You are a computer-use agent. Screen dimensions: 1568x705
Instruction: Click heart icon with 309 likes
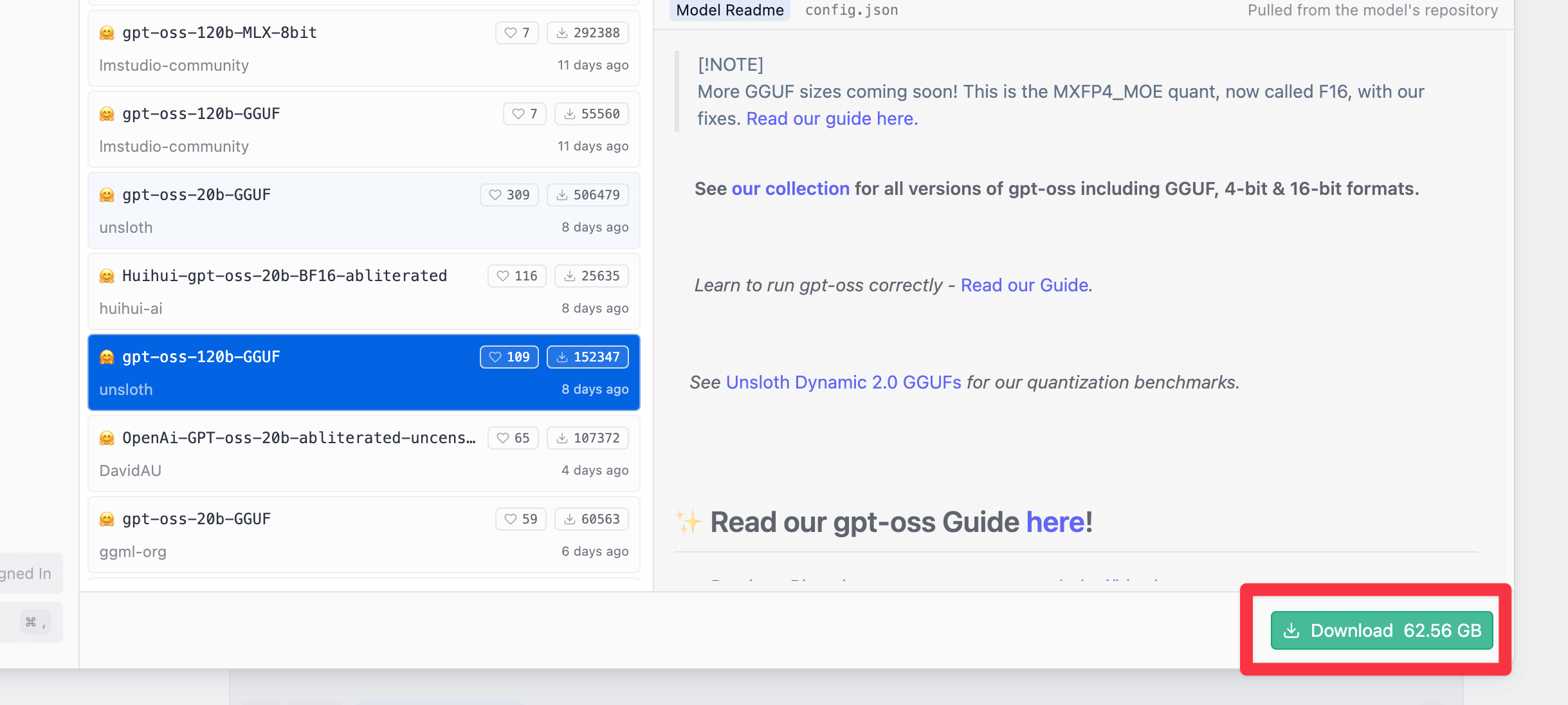pos(509,195)
